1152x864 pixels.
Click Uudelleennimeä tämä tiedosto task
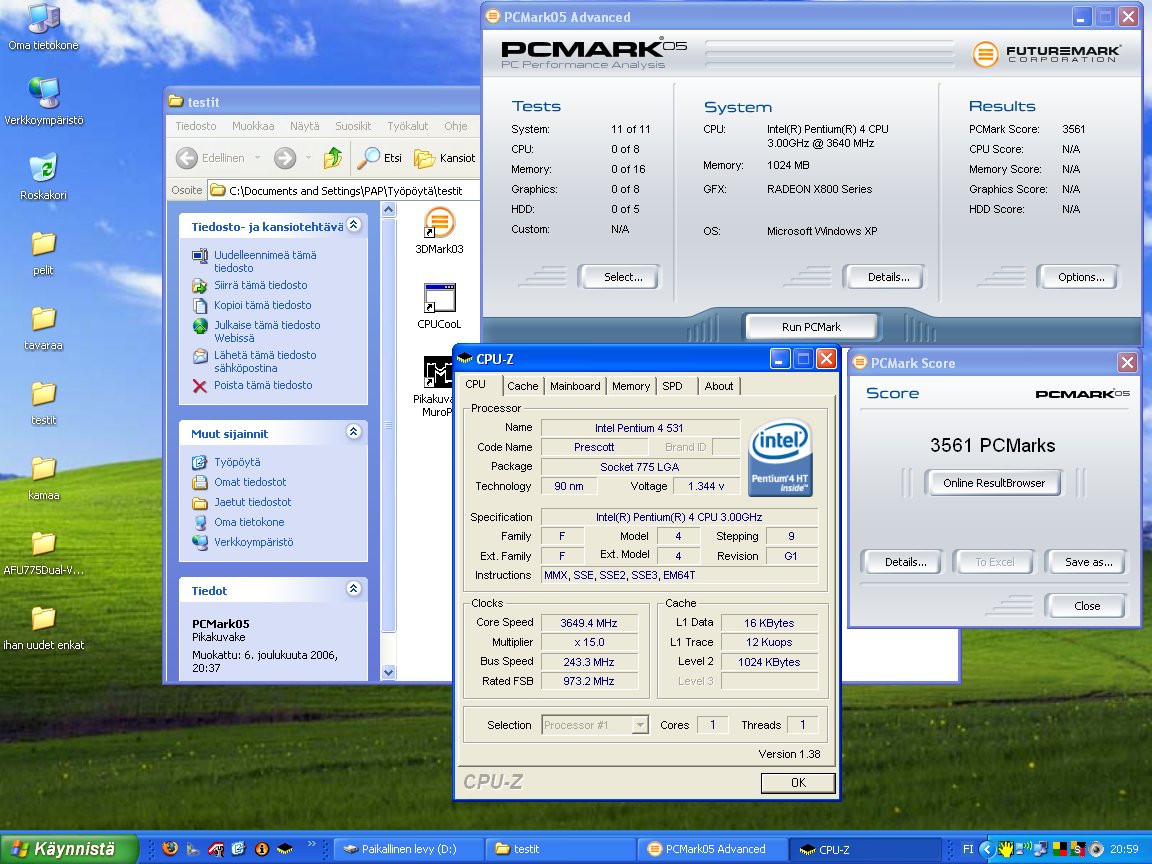264,262
